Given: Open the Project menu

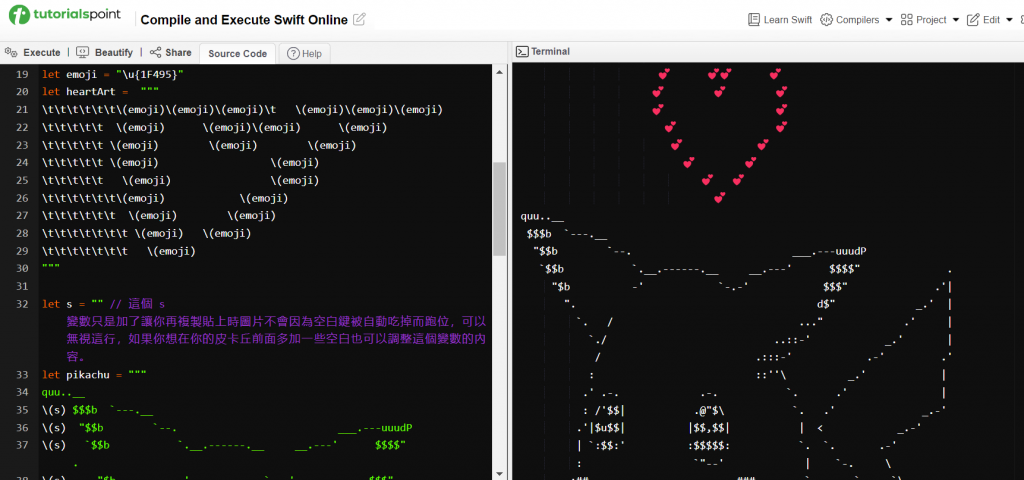Looking at the screenshot, I should pos(930,20).
